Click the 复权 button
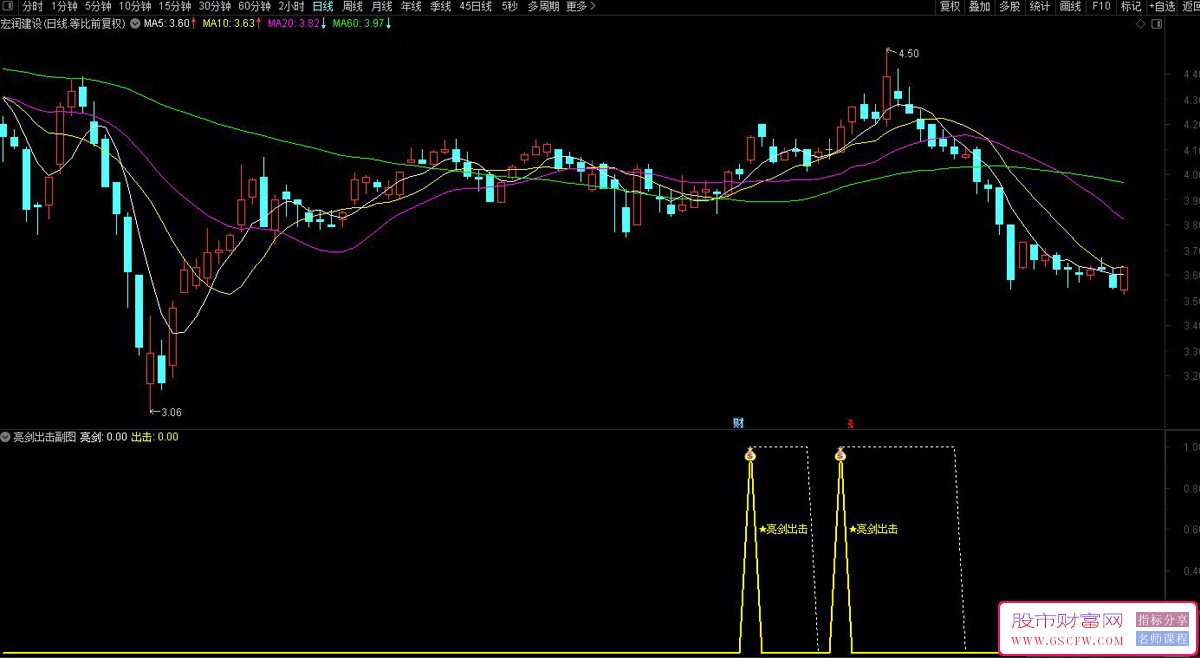This screenshot has height=658, width=1200. 950,6
